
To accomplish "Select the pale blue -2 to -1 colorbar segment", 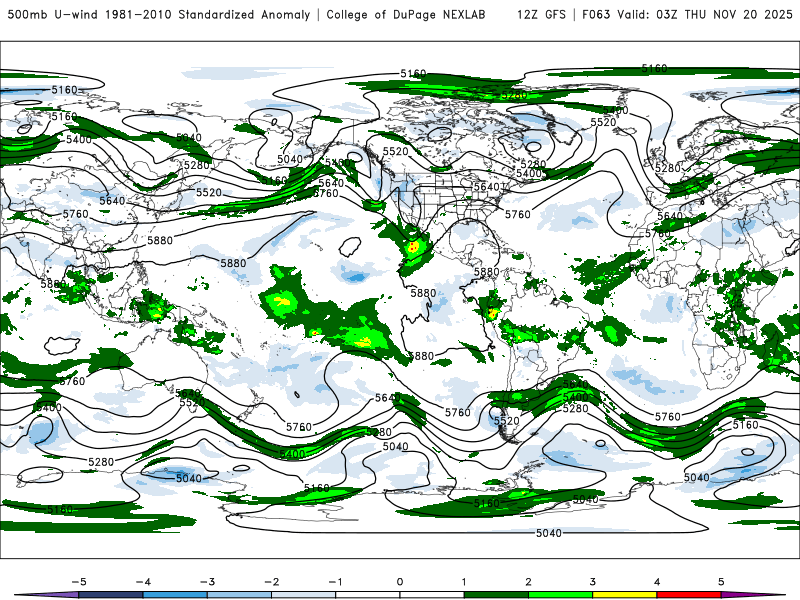I will pyautogui.click(x=304, y=595).
